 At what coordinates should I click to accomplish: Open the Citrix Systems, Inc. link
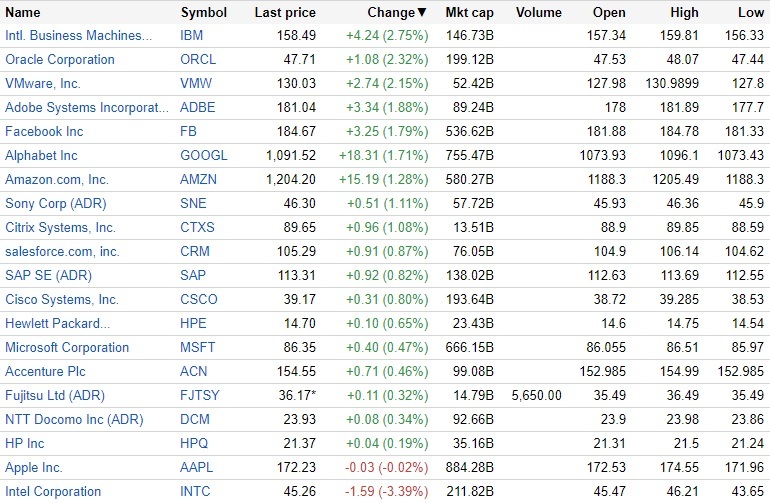[x=60, y=227]
